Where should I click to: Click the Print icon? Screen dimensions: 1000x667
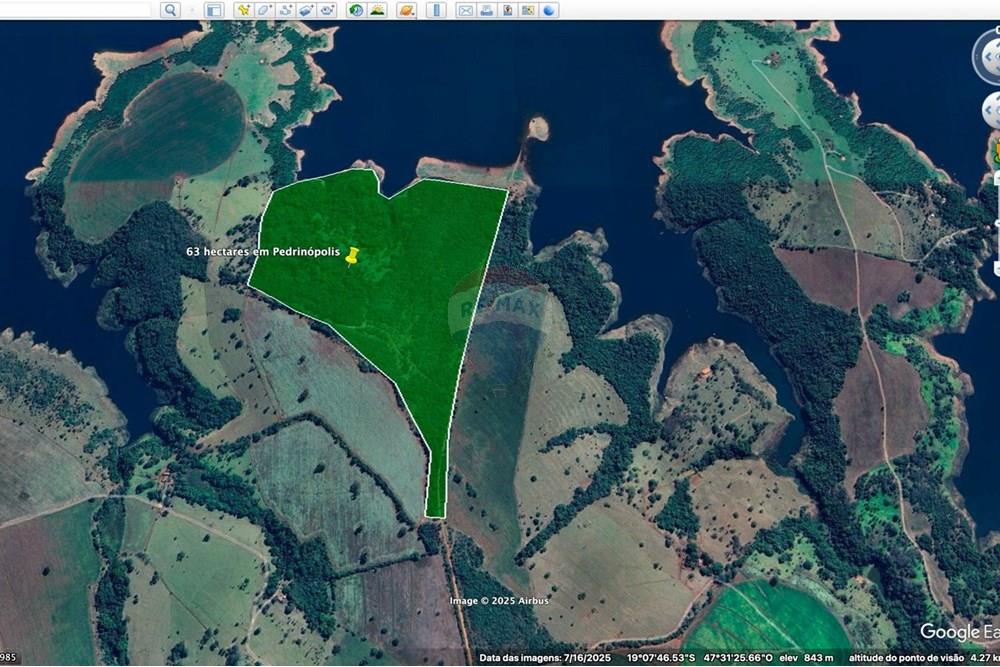(x=486, y=10)
